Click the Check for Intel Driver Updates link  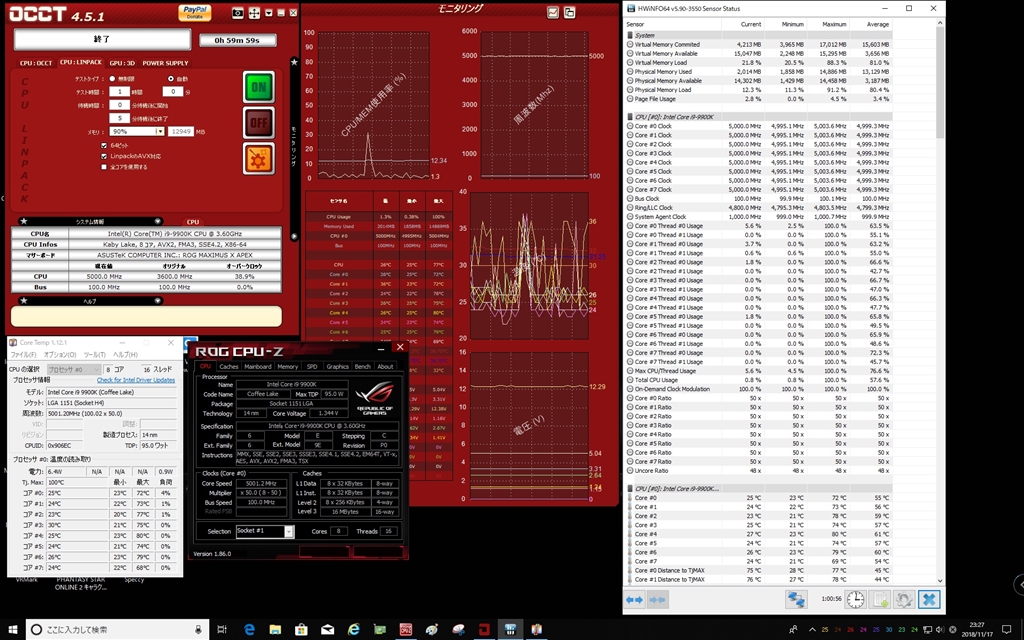pos(136,380)
